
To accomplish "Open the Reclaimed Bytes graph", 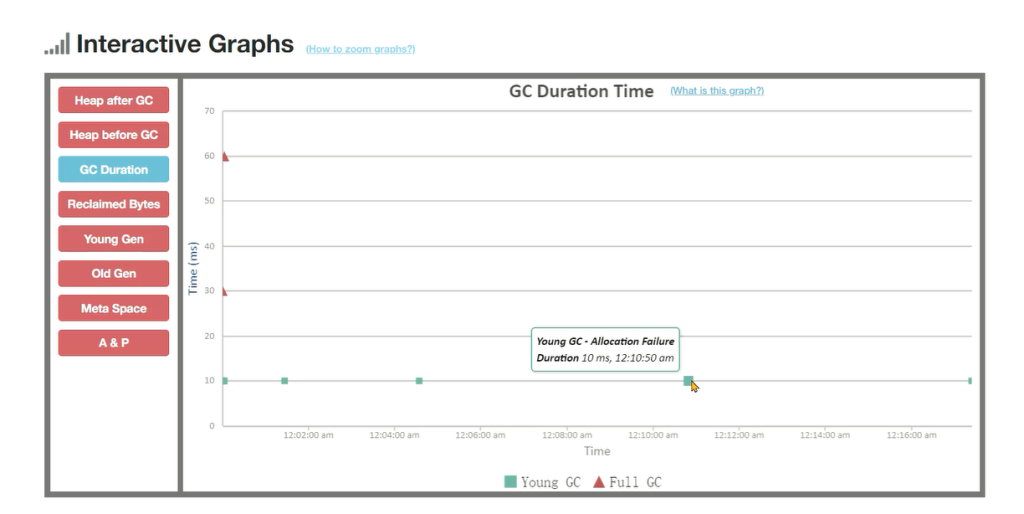I will pyautogui.click(x=113, y=204).
